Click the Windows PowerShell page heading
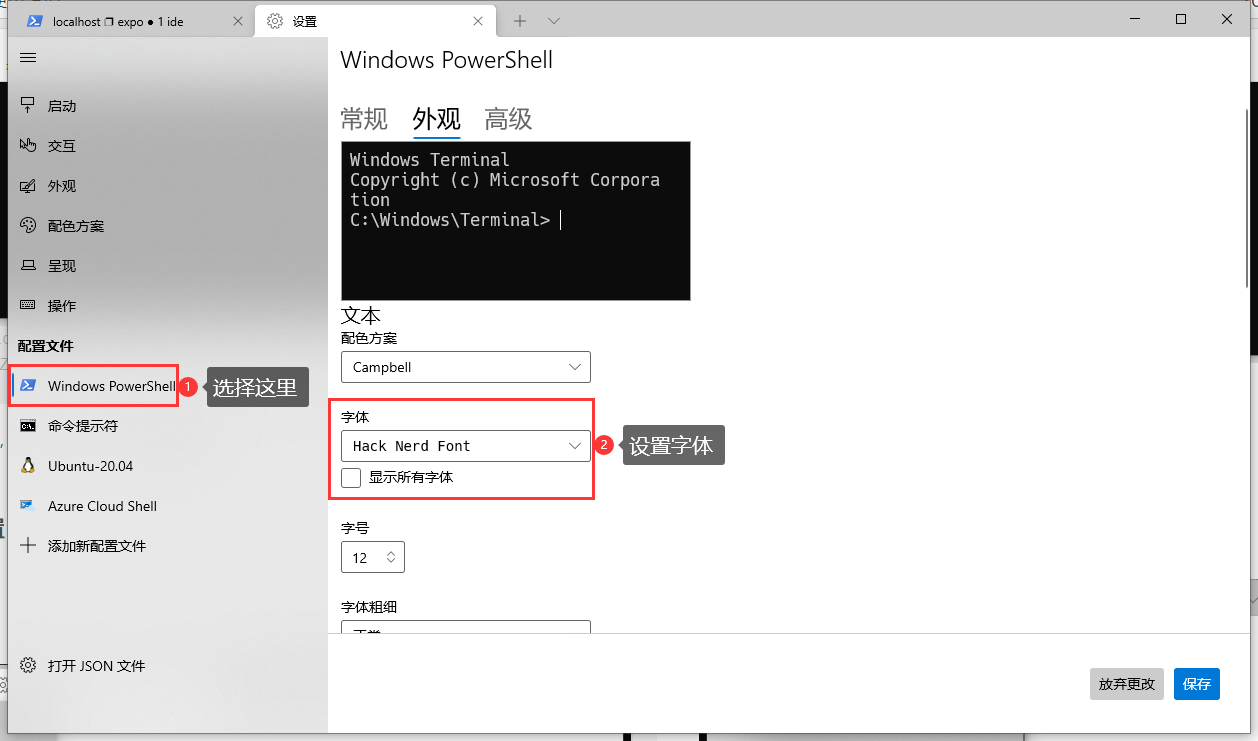Viewport: 1258px width, 741px height. [447, 60]
